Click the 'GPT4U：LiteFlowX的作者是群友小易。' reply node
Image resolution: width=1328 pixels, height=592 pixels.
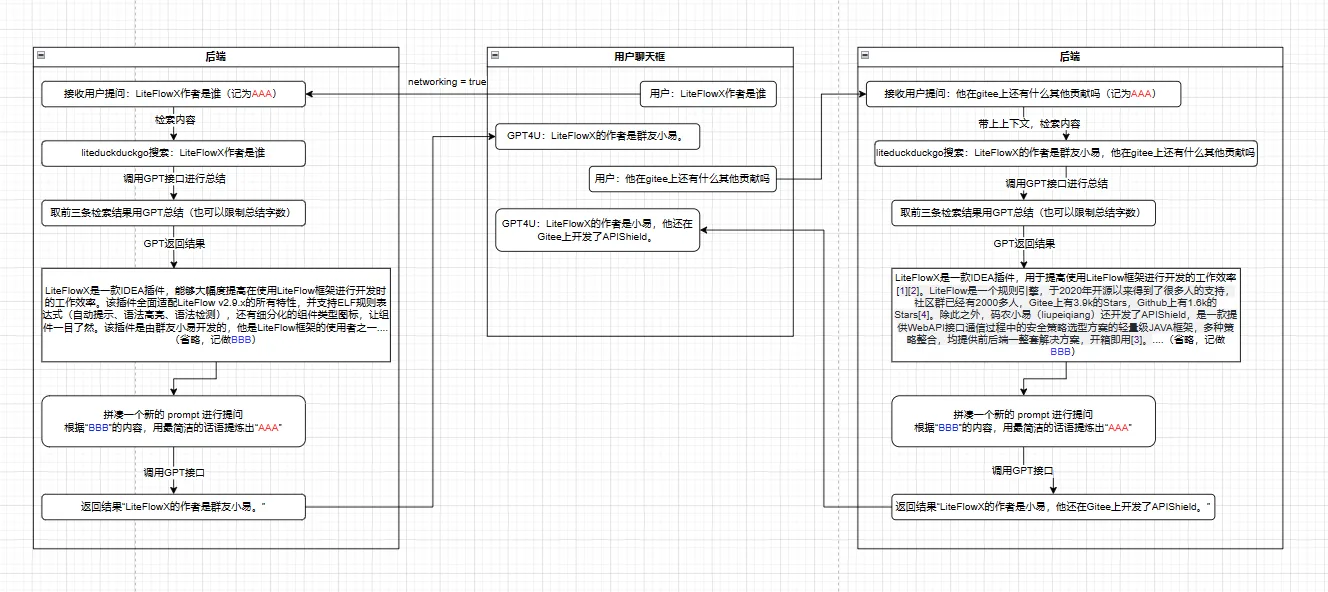(594, 136)
